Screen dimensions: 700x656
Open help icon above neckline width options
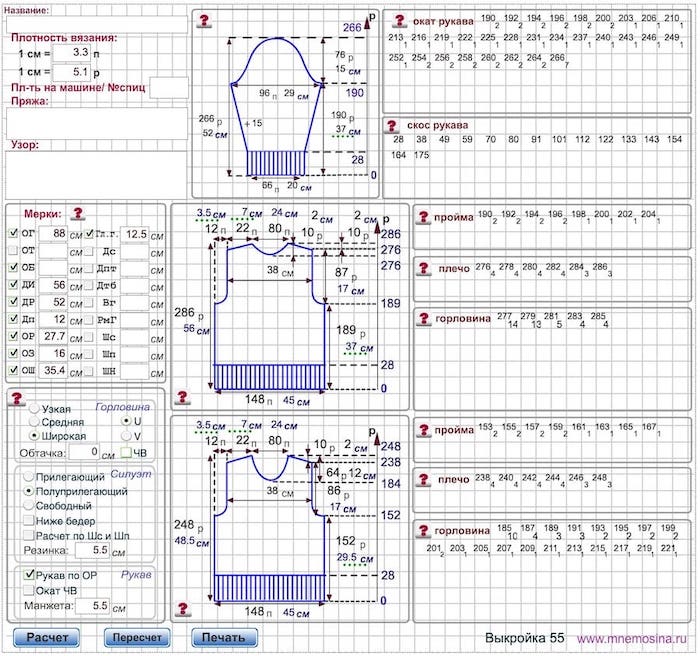click(x=16, y=398)
